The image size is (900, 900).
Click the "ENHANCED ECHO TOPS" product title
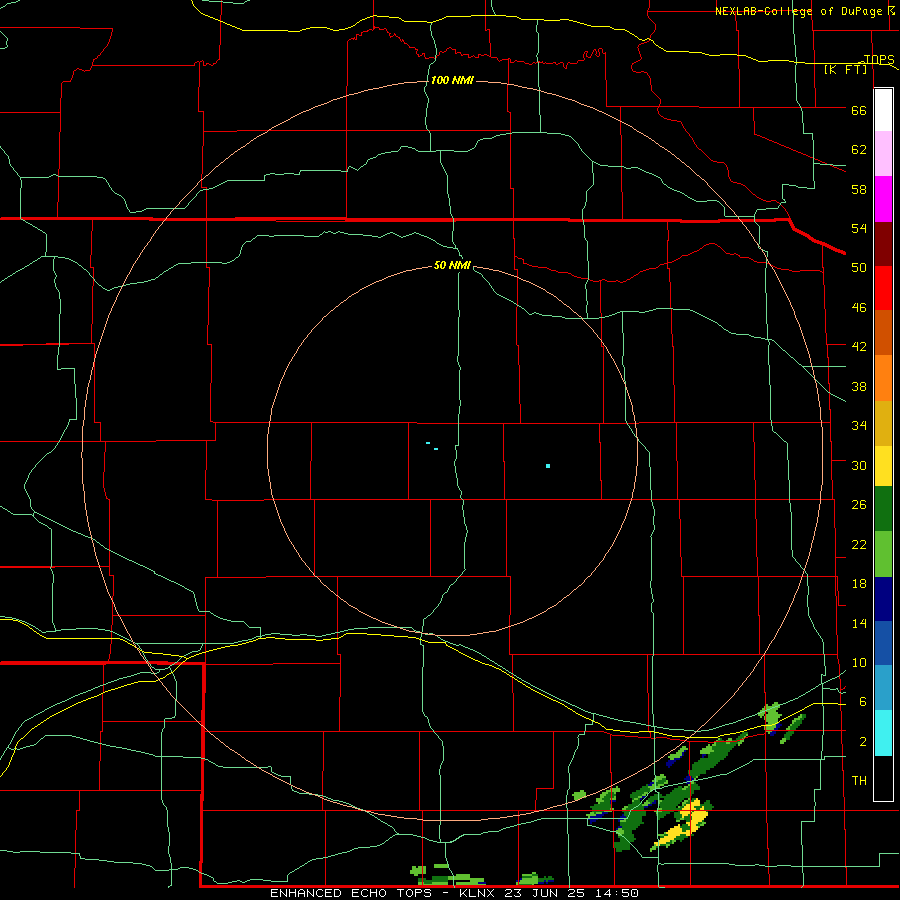(351, 893)
